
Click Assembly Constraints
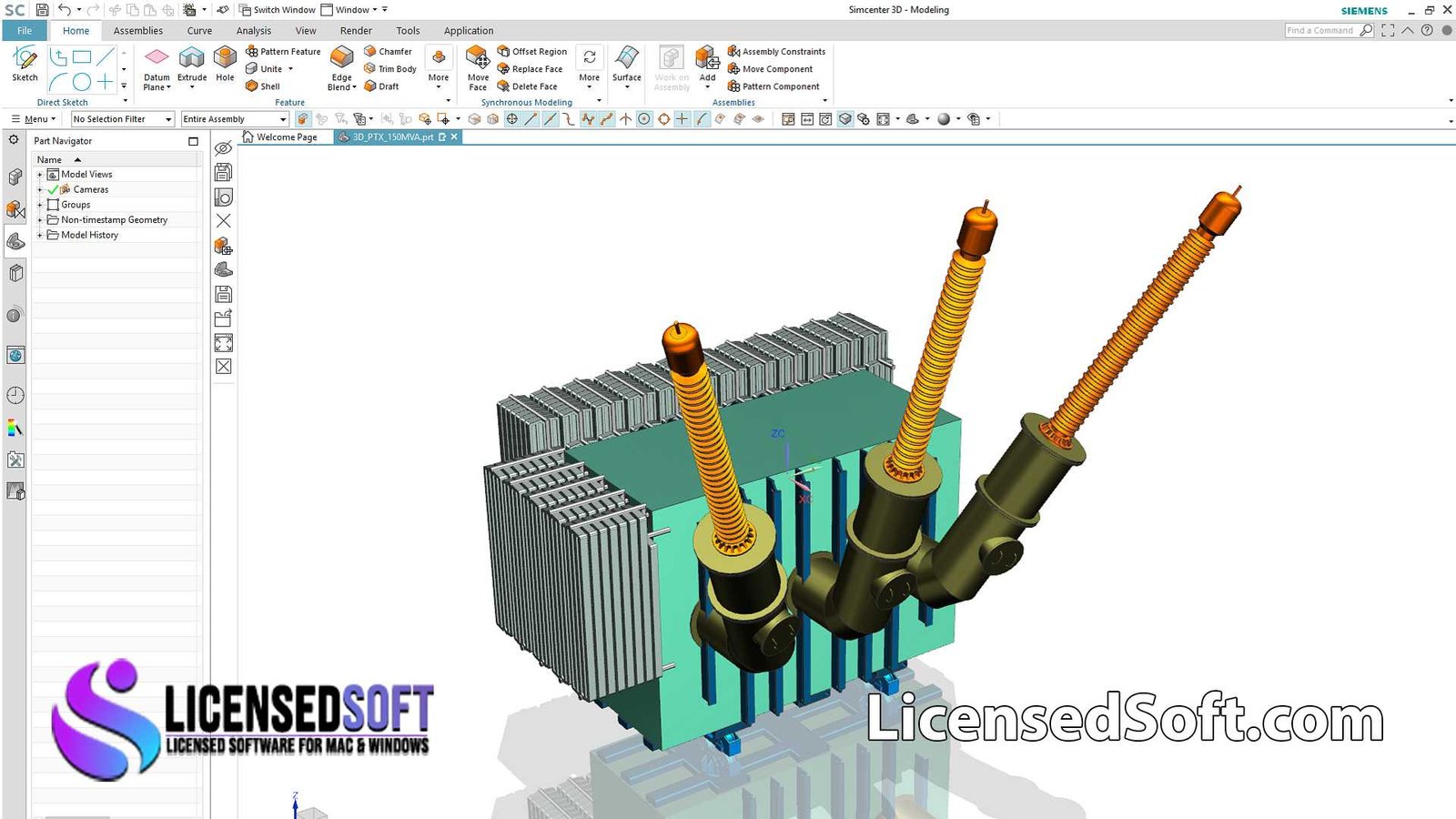point(776,51)
